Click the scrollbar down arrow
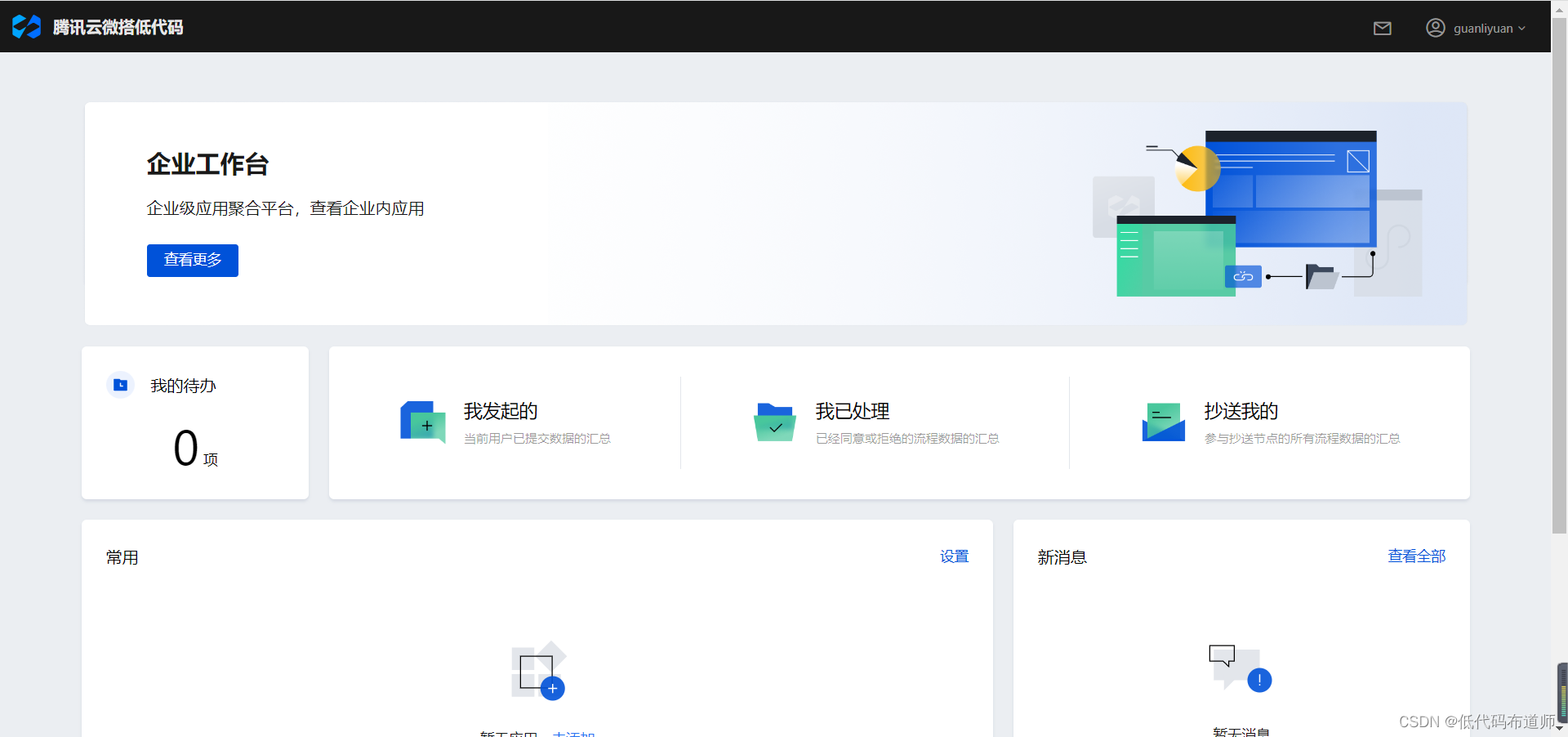The width and height of the screenshot is (1568, 737). (1559, 728)
